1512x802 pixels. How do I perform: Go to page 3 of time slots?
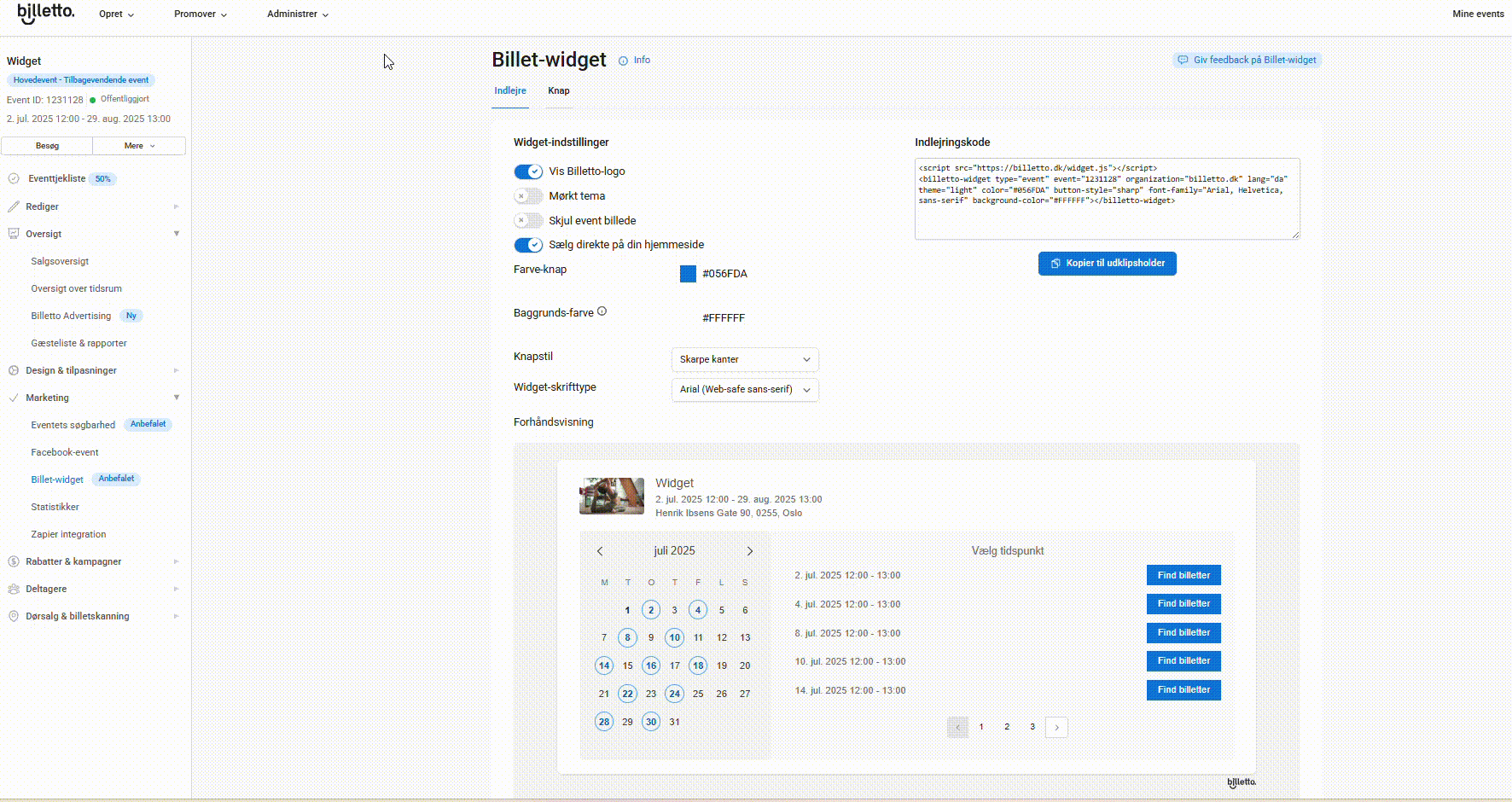click(1032, 727)
